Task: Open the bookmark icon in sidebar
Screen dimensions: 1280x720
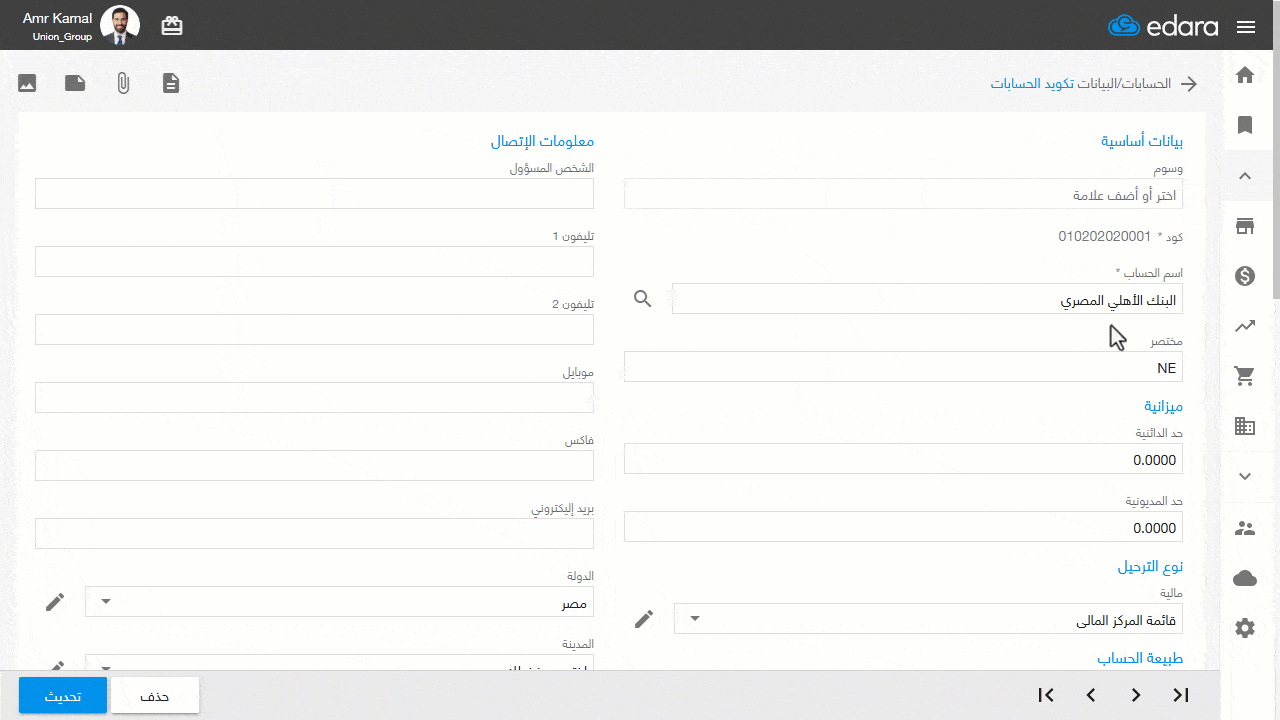Action: (x=1245, y=125)
